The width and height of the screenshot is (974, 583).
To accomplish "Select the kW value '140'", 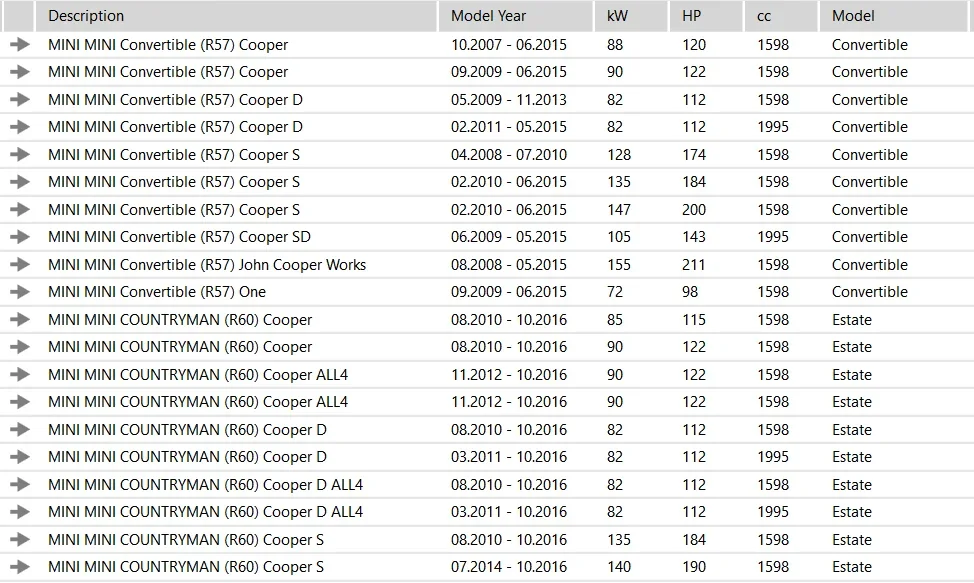I will [x=619, y=567].
